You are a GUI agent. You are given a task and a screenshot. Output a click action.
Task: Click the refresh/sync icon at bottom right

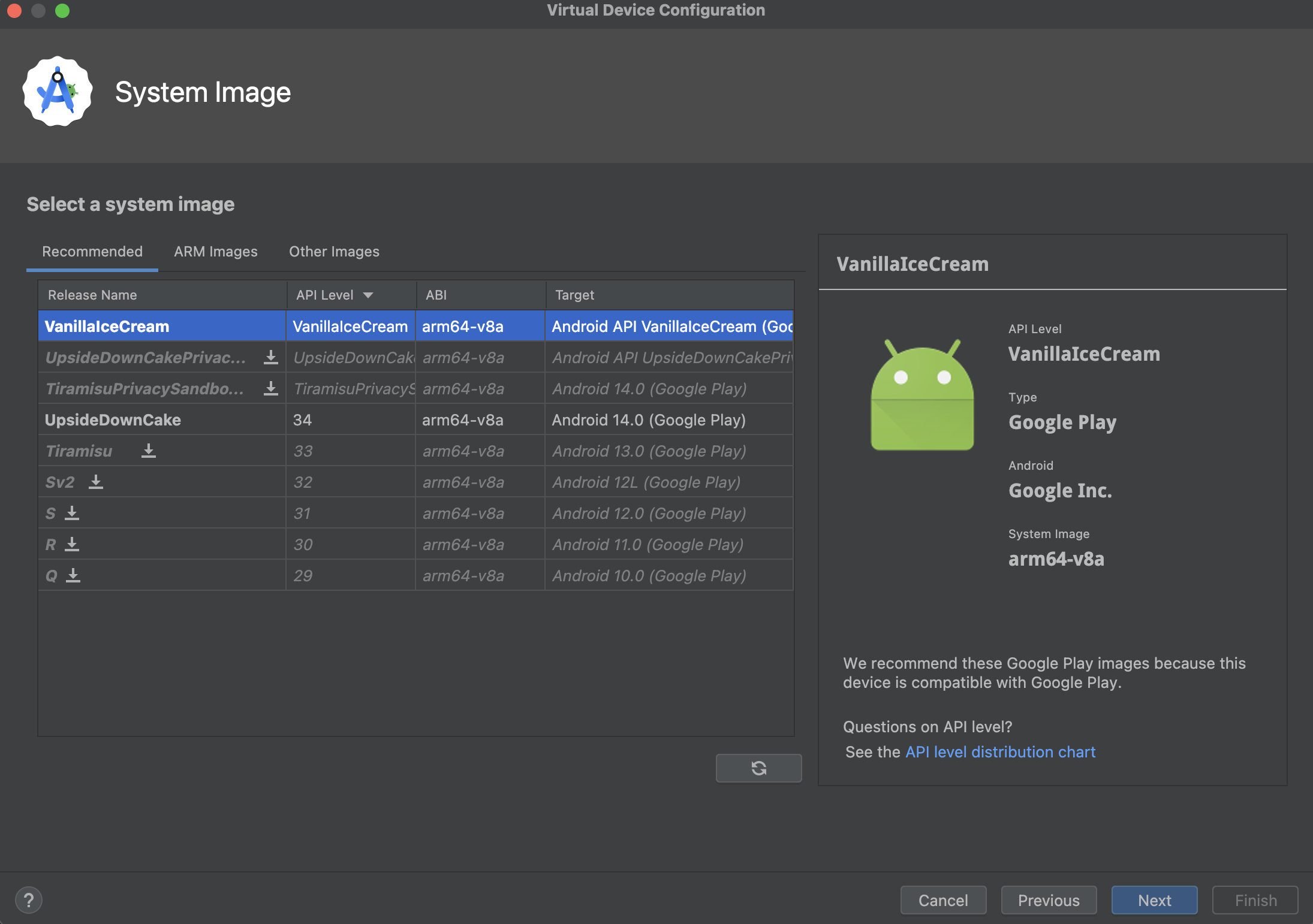tap(758, 767)
